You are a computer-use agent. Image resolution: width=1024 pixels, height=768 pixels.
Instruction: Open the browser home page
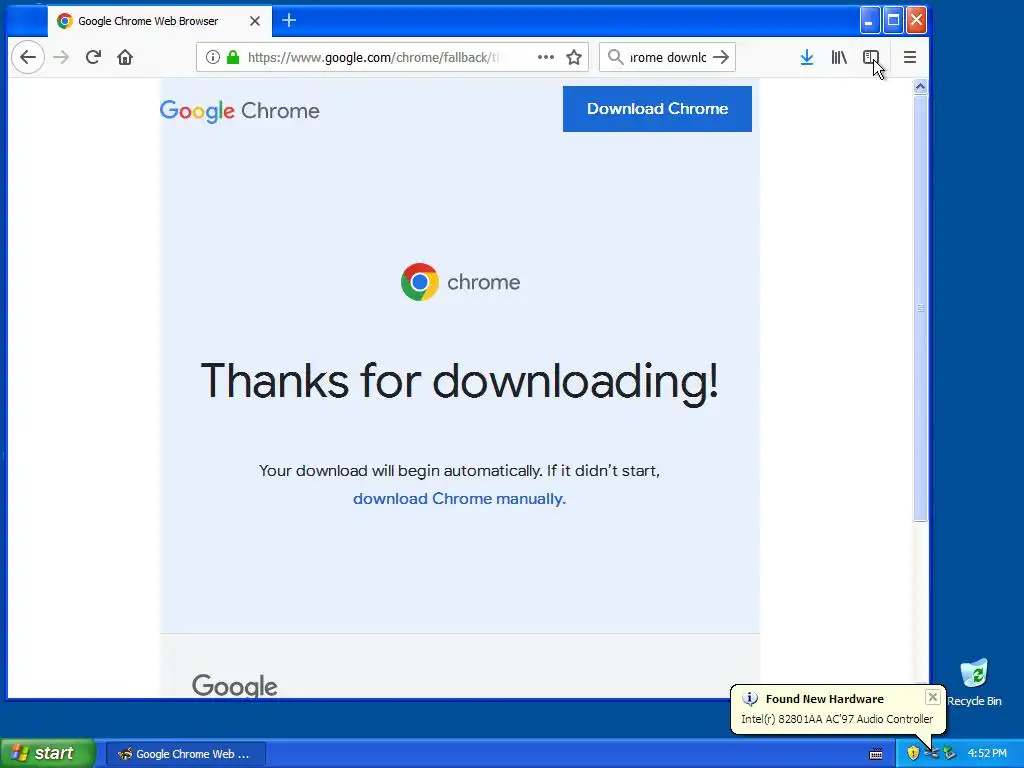pos(125,57)
